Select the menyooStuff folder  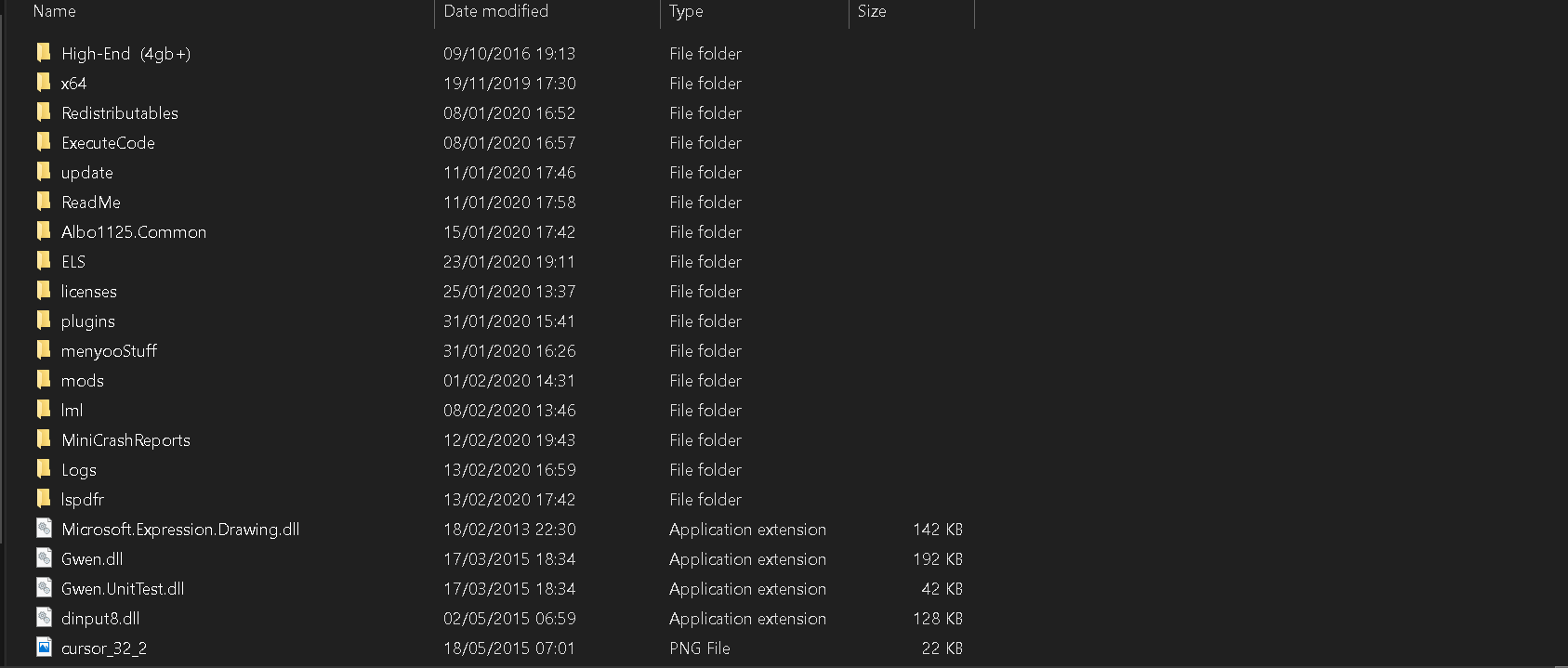pos(109,351)
